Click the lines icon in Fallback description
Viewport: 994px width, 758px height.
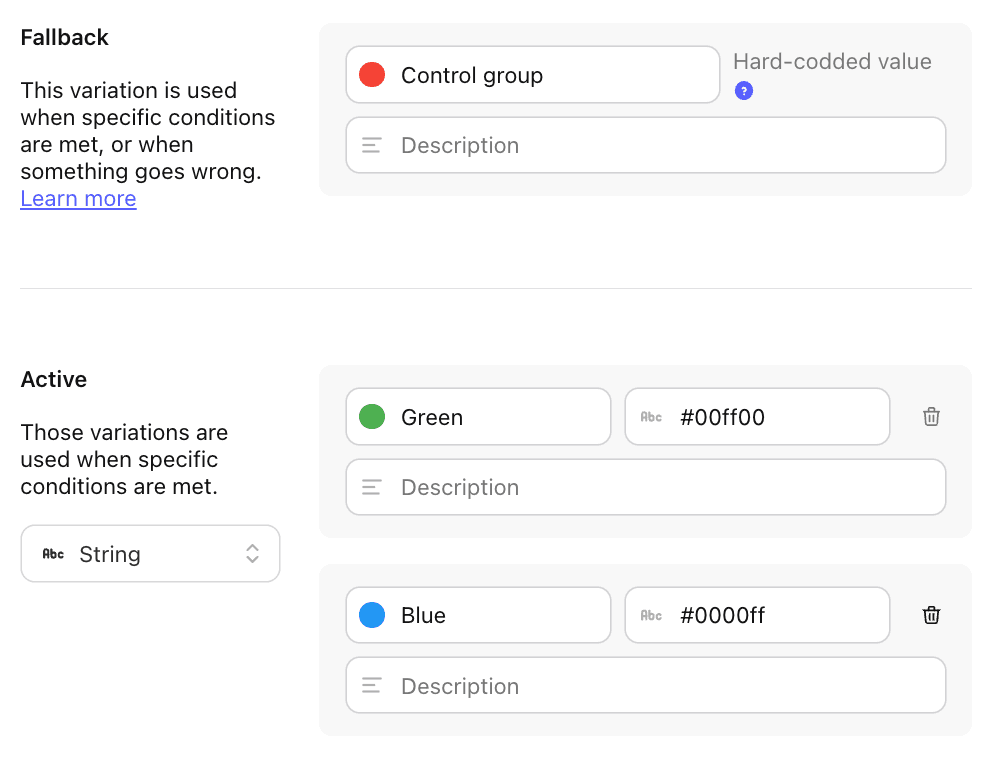(372, 145)
